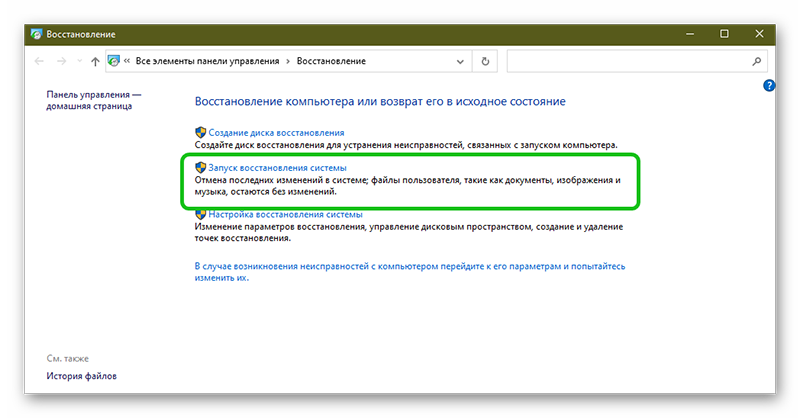Refresh the Recovery page
The height and width of the screenshot is (418, 800).
point(485,61)
